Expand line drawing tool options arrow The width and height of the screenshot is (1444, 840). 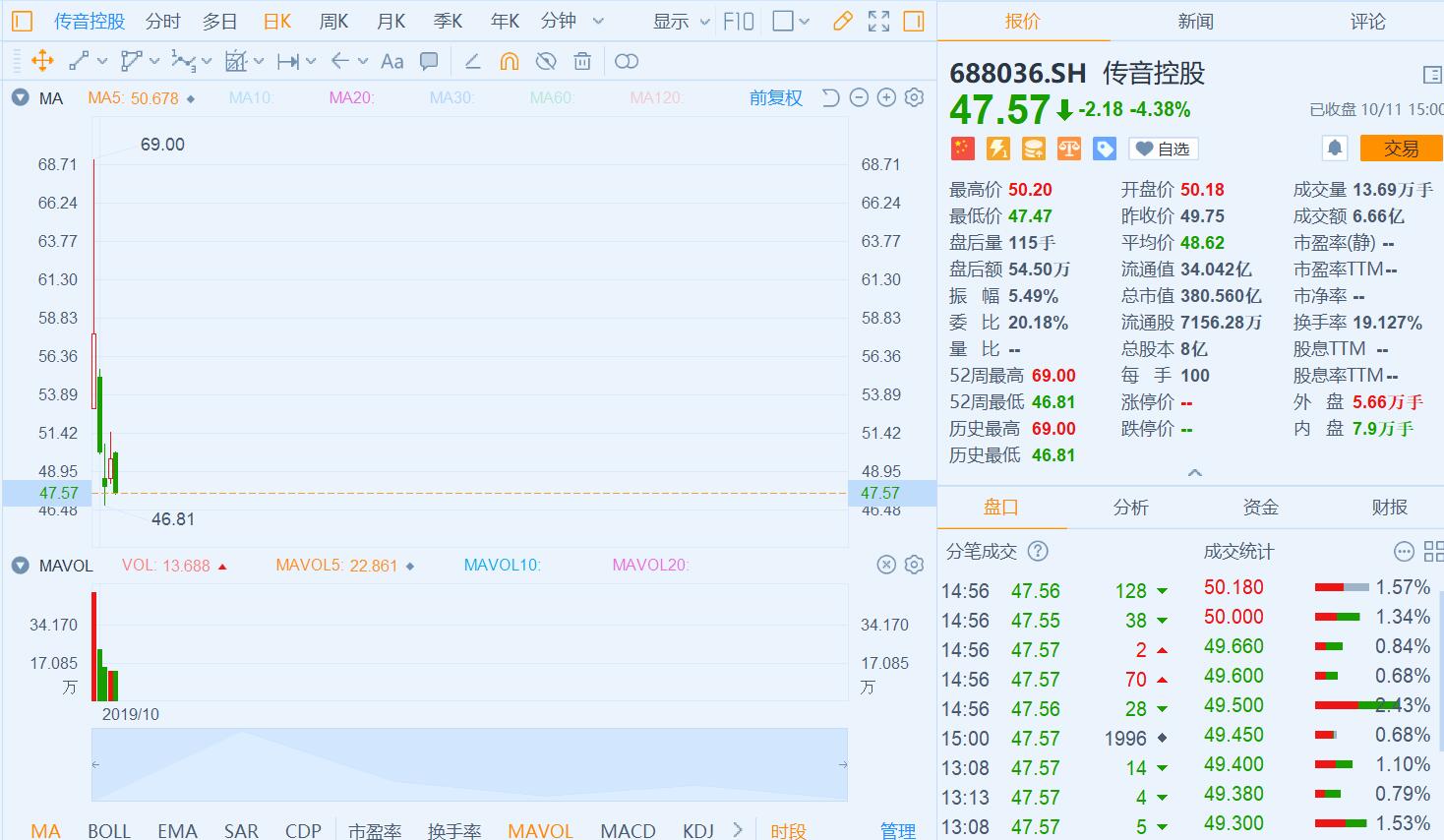point(101,62)
